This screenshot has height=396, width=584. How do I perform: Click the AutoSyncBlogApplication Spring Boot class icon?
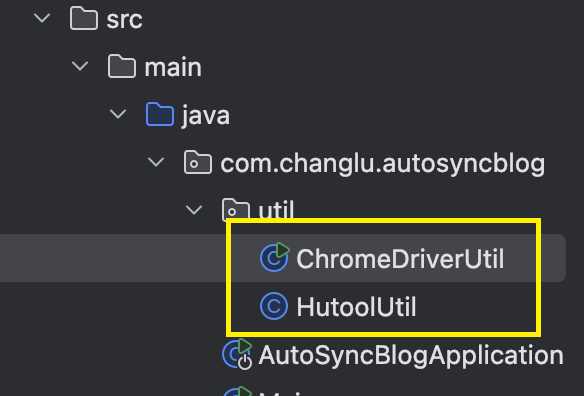[237, 354]
